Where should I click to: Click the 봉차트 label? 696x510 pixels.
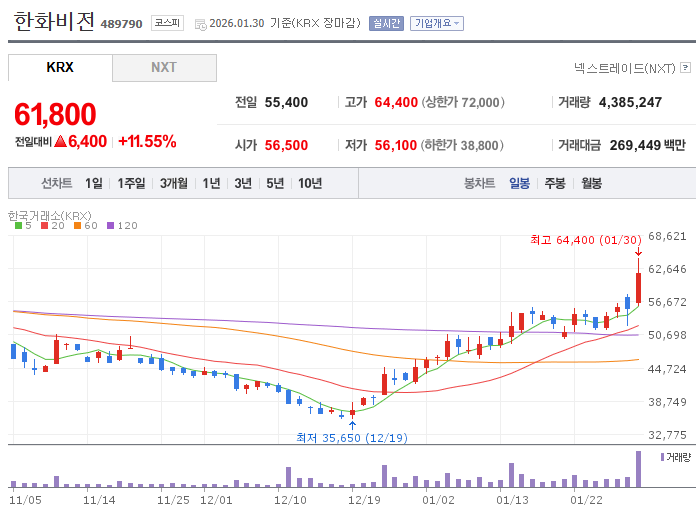[x=479, y=183]
